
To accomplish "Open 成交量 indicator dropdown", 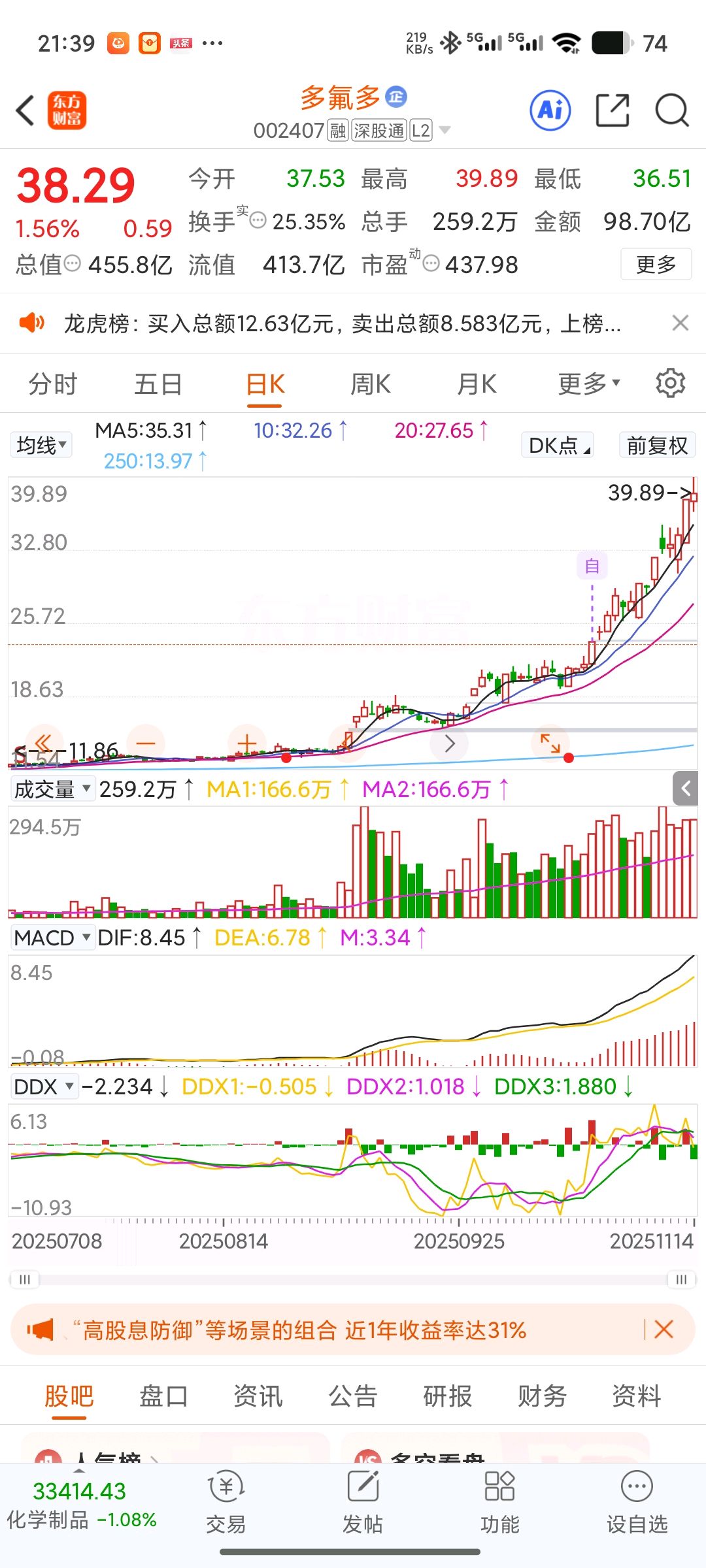I will (x=52, y=789).
